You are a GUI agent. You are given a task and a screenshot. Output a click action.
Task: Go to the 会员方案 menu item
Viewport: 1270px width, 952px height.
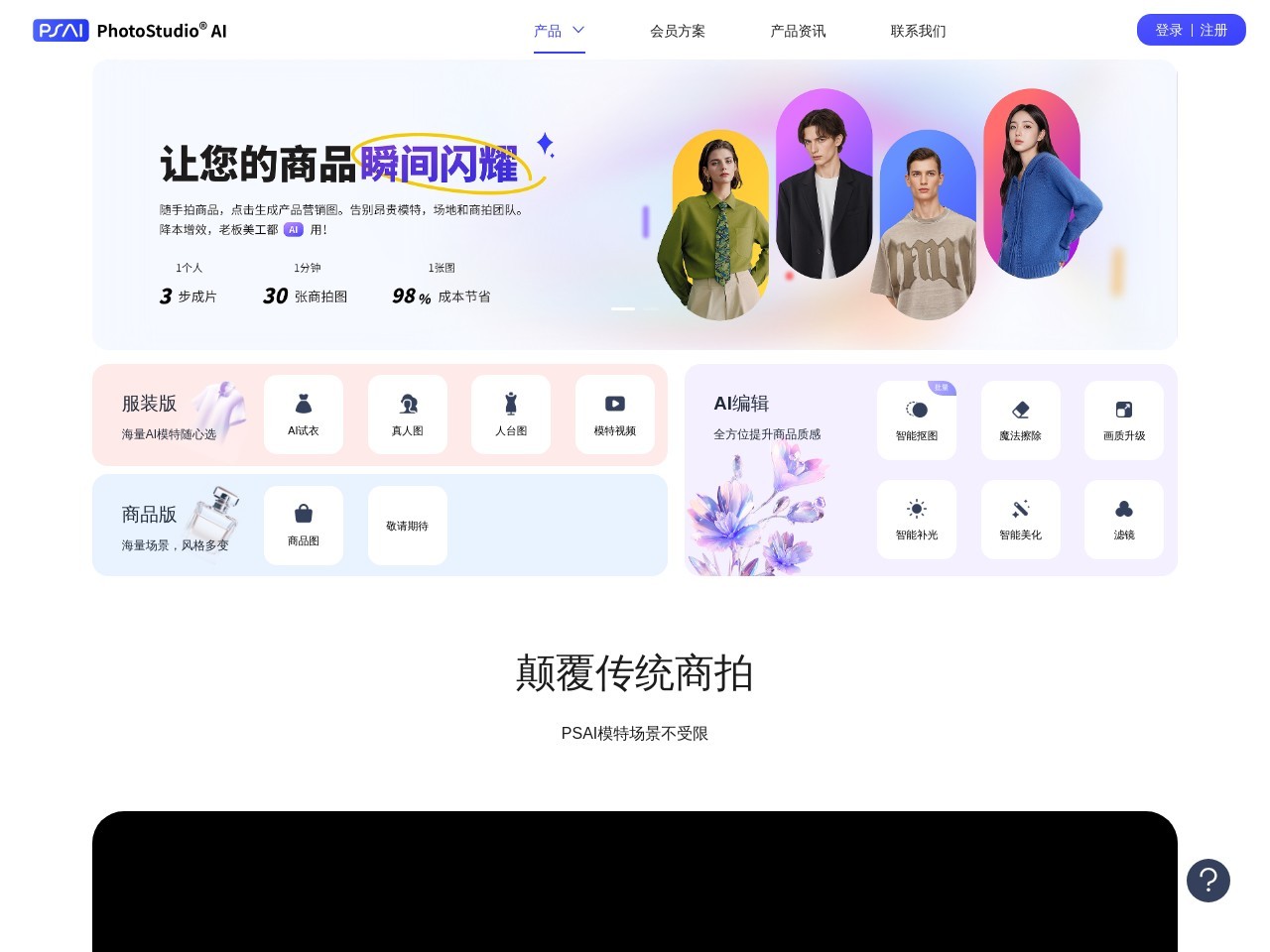pos(678,31)
